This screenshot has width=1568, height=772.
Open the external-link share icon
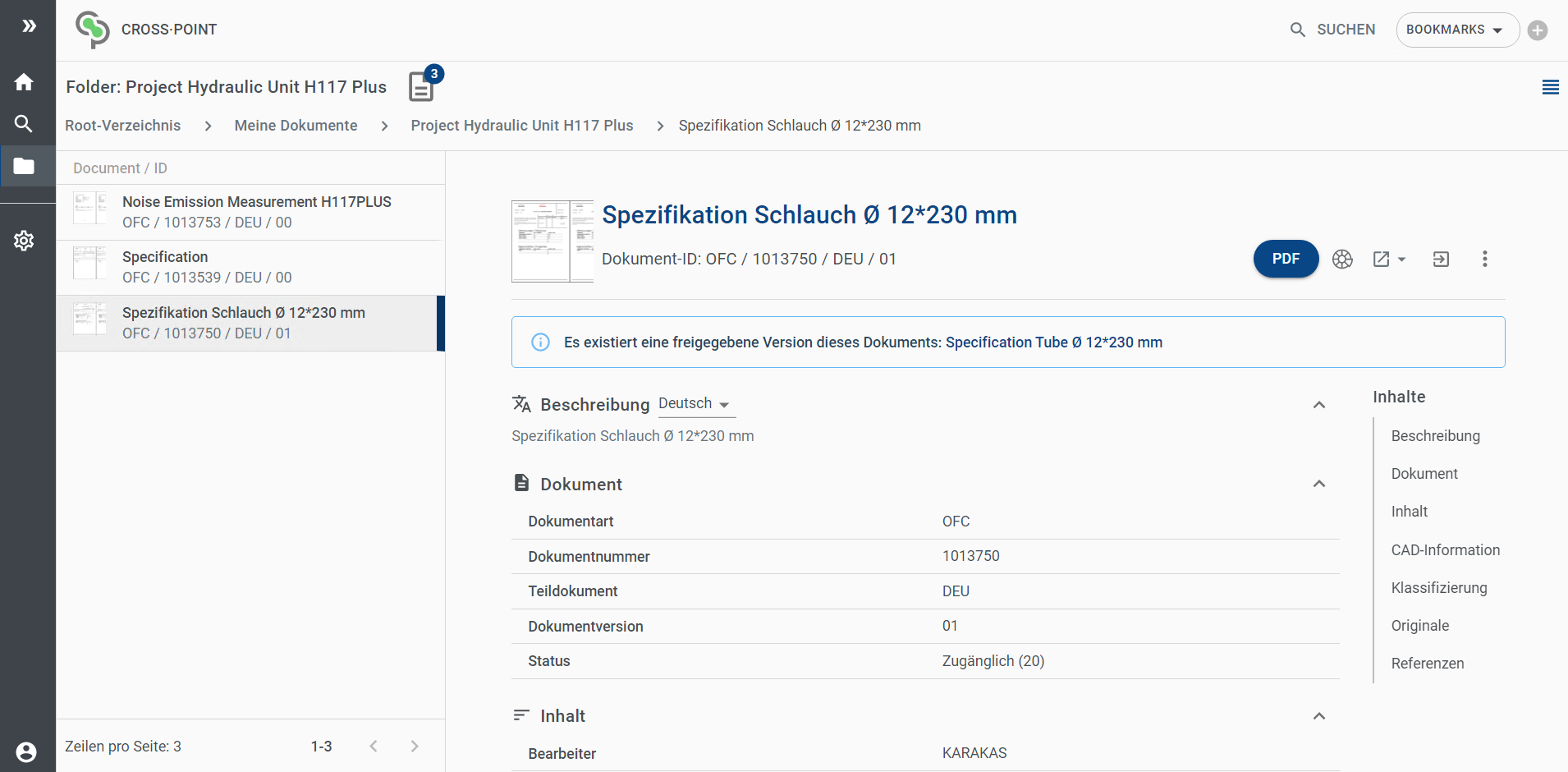[x=1382, y=260]
